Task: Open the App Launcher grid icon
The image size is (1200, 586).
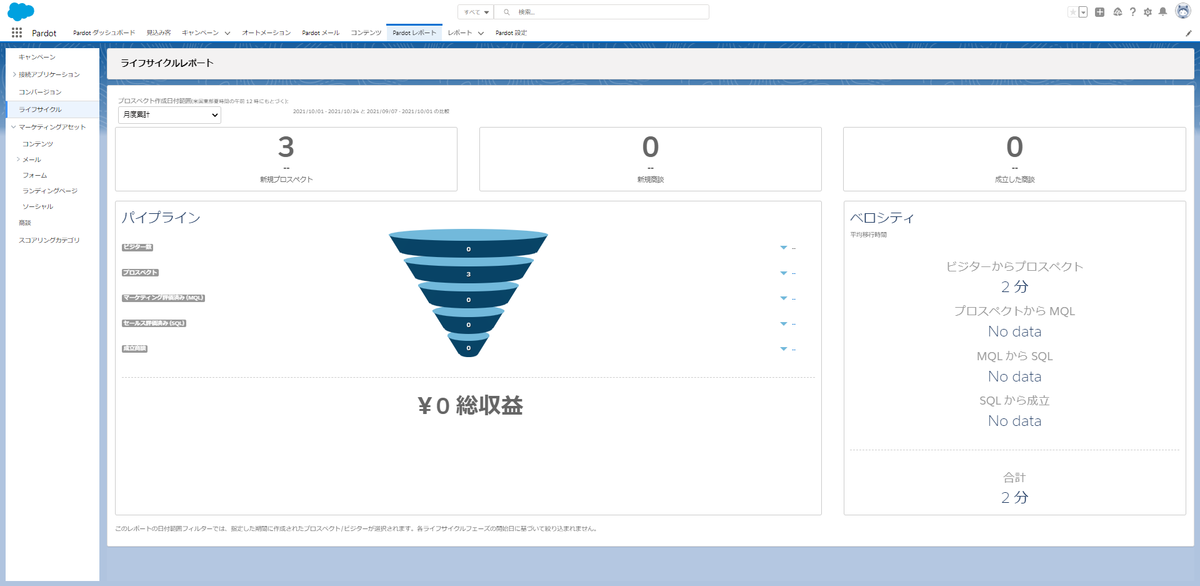Action: pos(17,32)
